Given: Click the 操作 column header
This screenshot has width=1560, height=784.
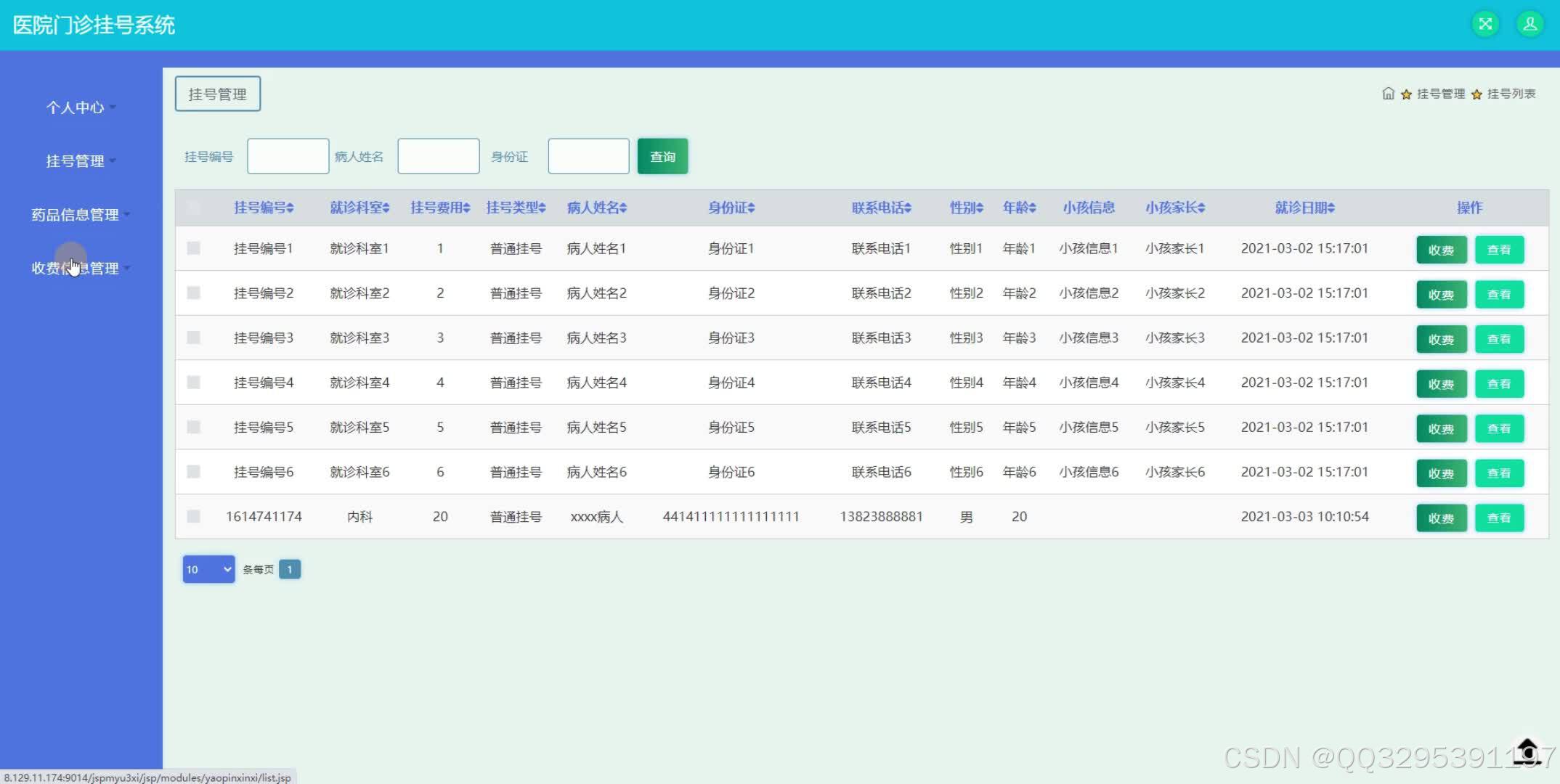Looking at the screenshot, I should 1470,208.
